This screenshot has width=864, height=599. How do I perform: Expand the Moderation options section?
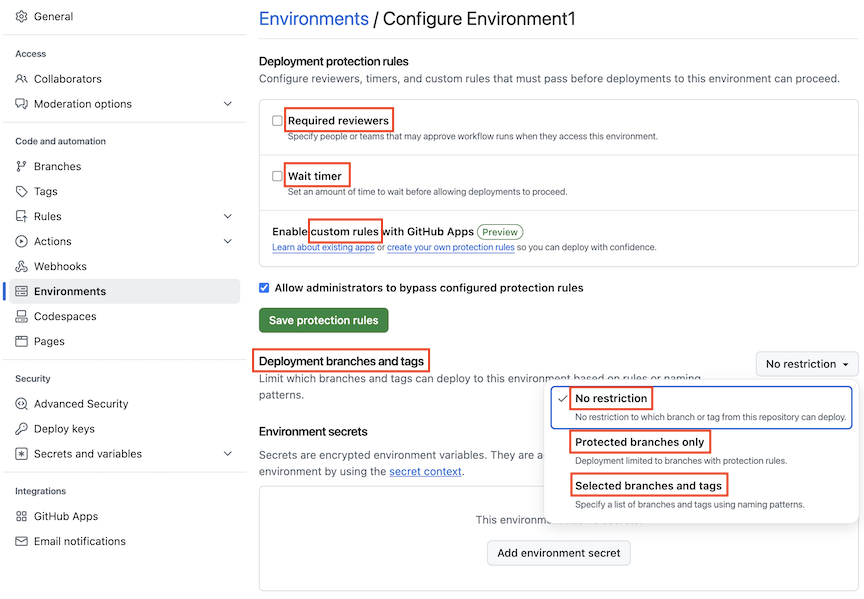click(x=228, y=103)
